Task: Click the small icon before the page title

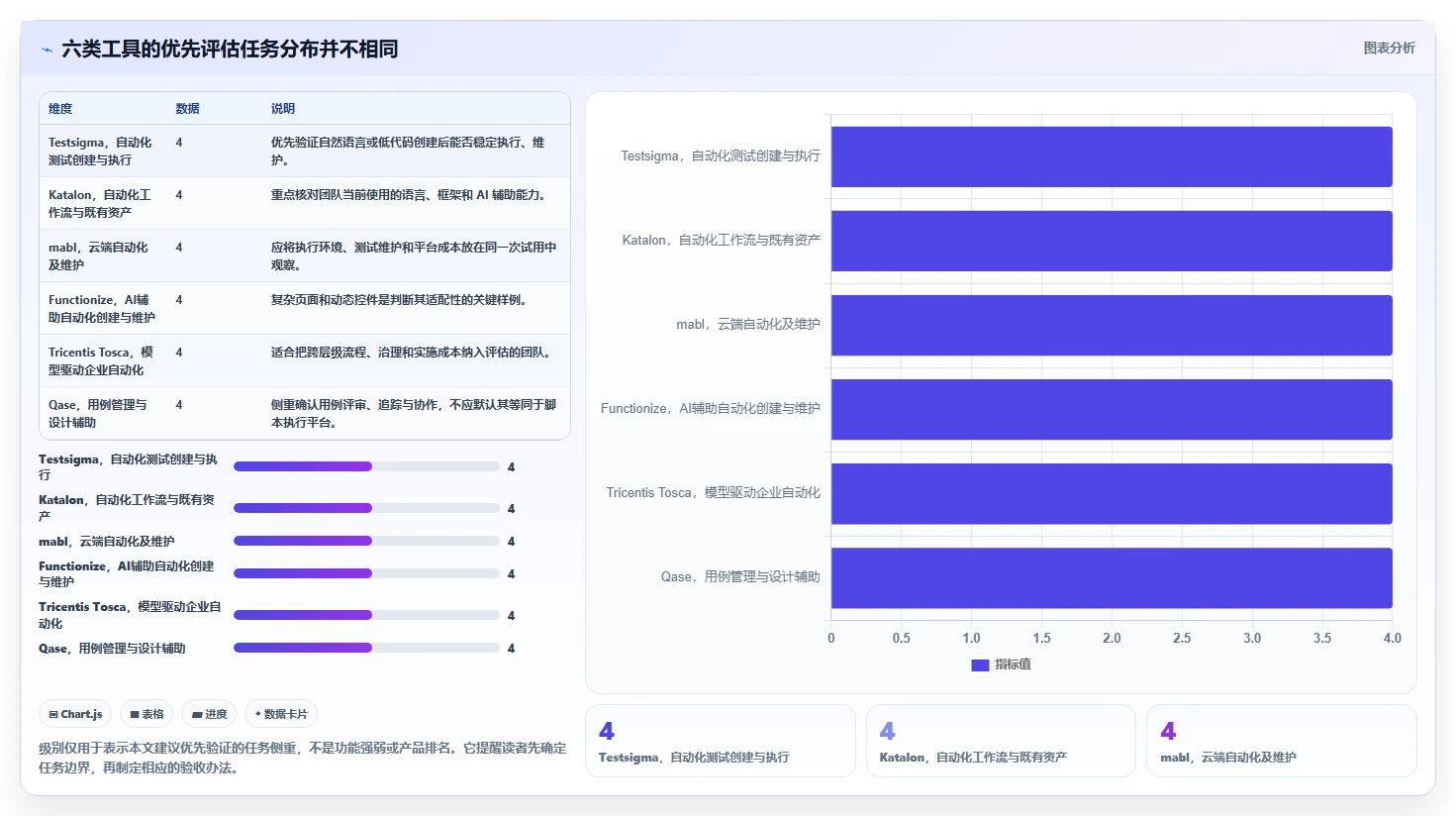Action: (x=47, y=50)
